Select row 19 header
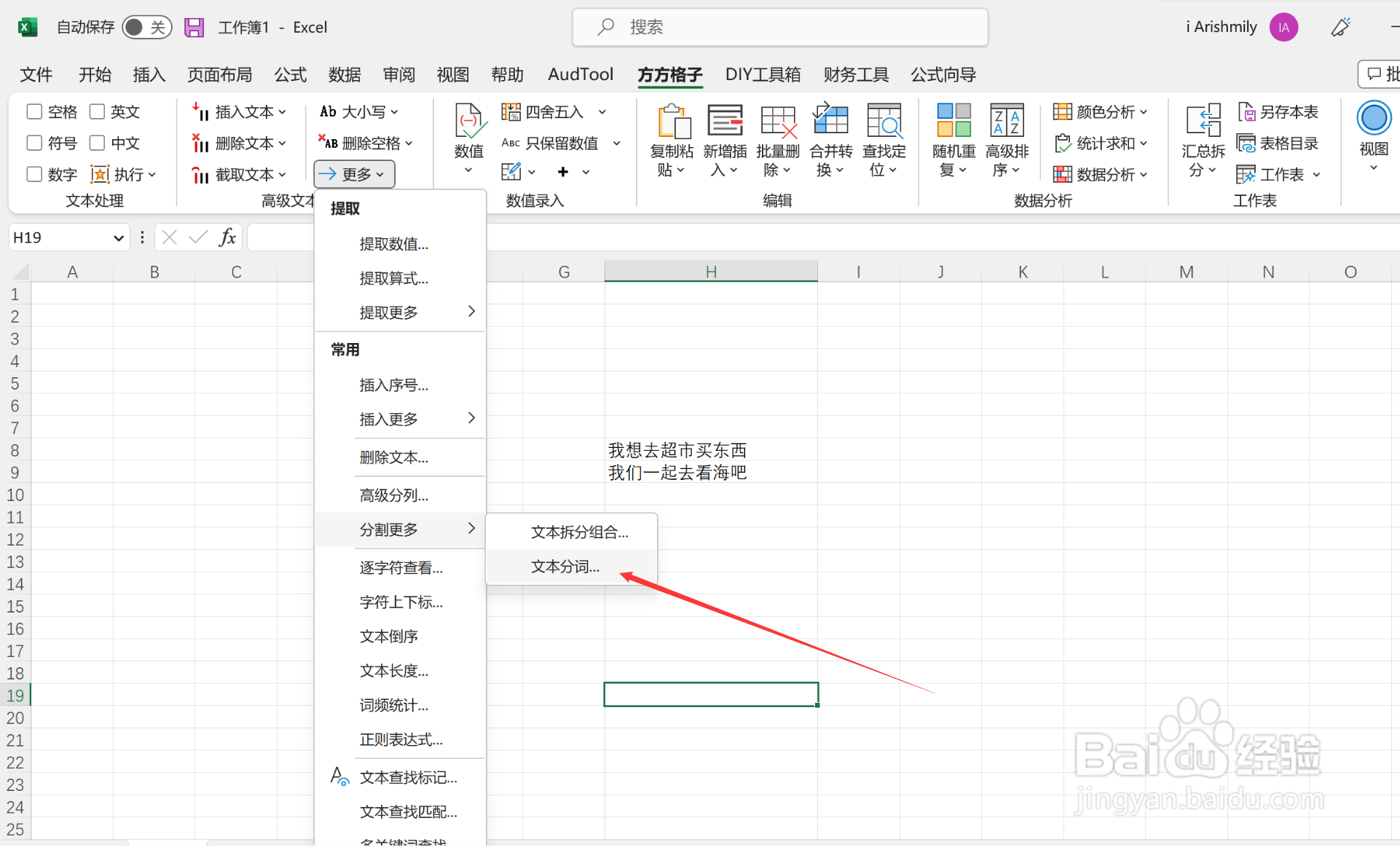1400x847 pixels. (x=15, y=696)
